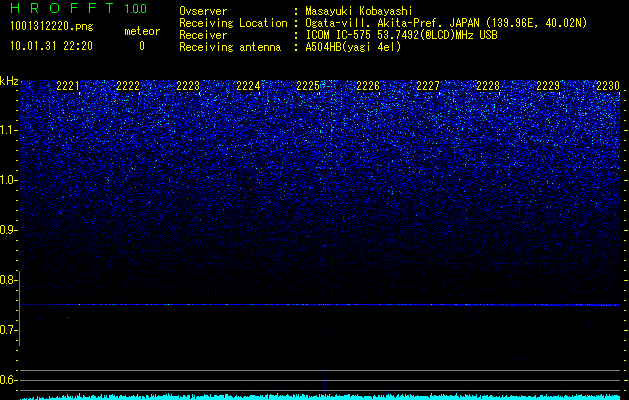The height and width of the screenshot is (400, 629).
Task: Click the cyan signal level graph at bottom
Action: click(x=320, y=396)
